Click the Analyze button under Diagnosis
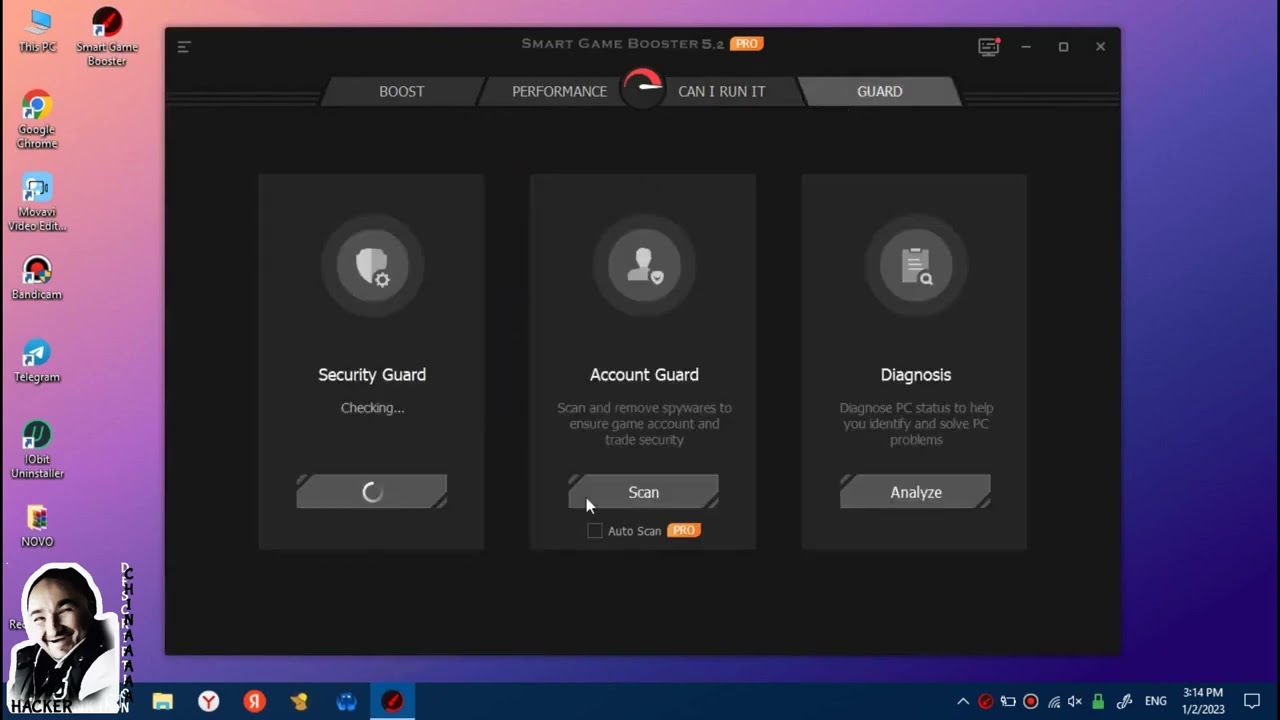The image size is (1280, 720). point(916,492)
